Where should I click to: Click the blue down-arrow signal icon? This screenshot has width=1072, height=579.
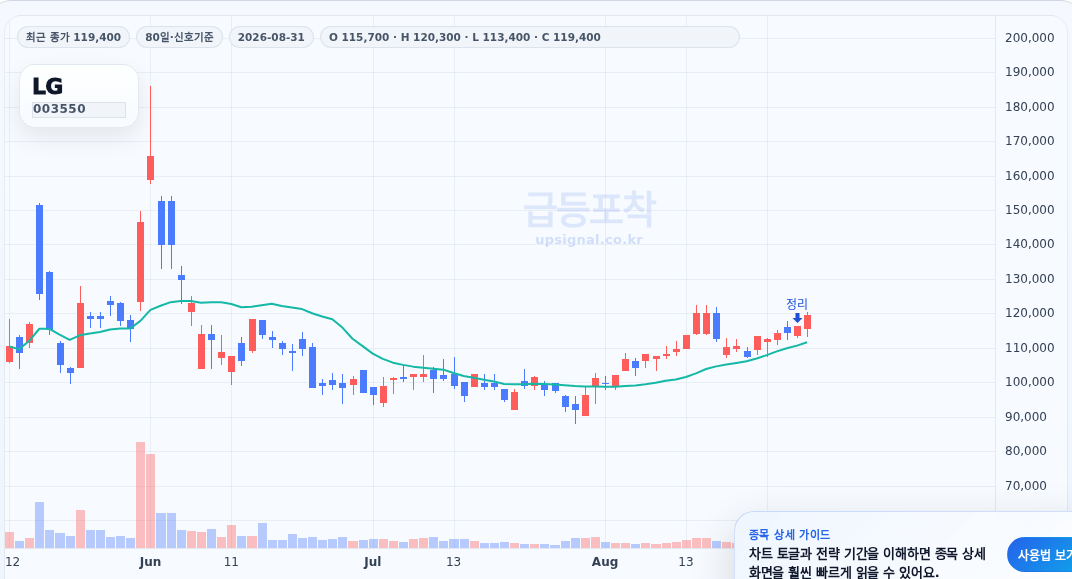tap(797, 318)
